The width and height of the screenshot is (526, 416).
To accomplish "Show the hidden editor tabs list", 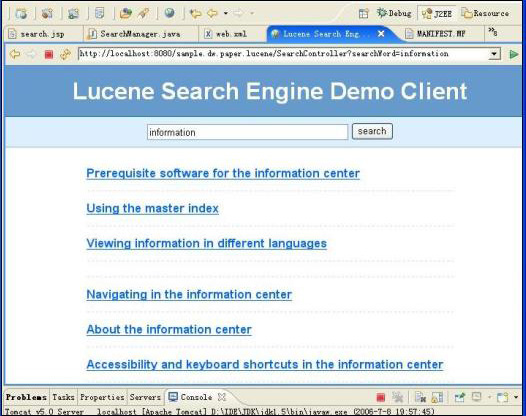I will click(x=493, y=32).
